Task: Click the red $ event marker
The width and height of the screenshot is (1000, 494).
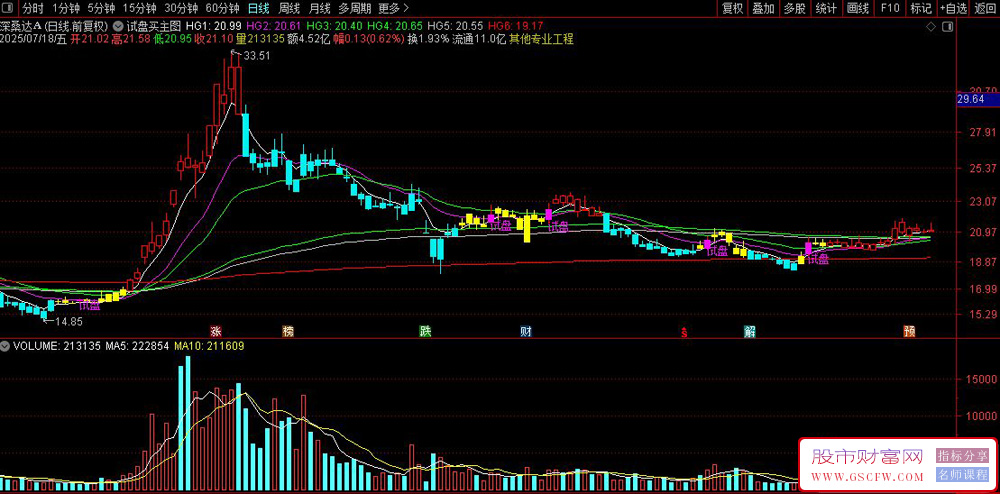Action: [x=684, y=332]
